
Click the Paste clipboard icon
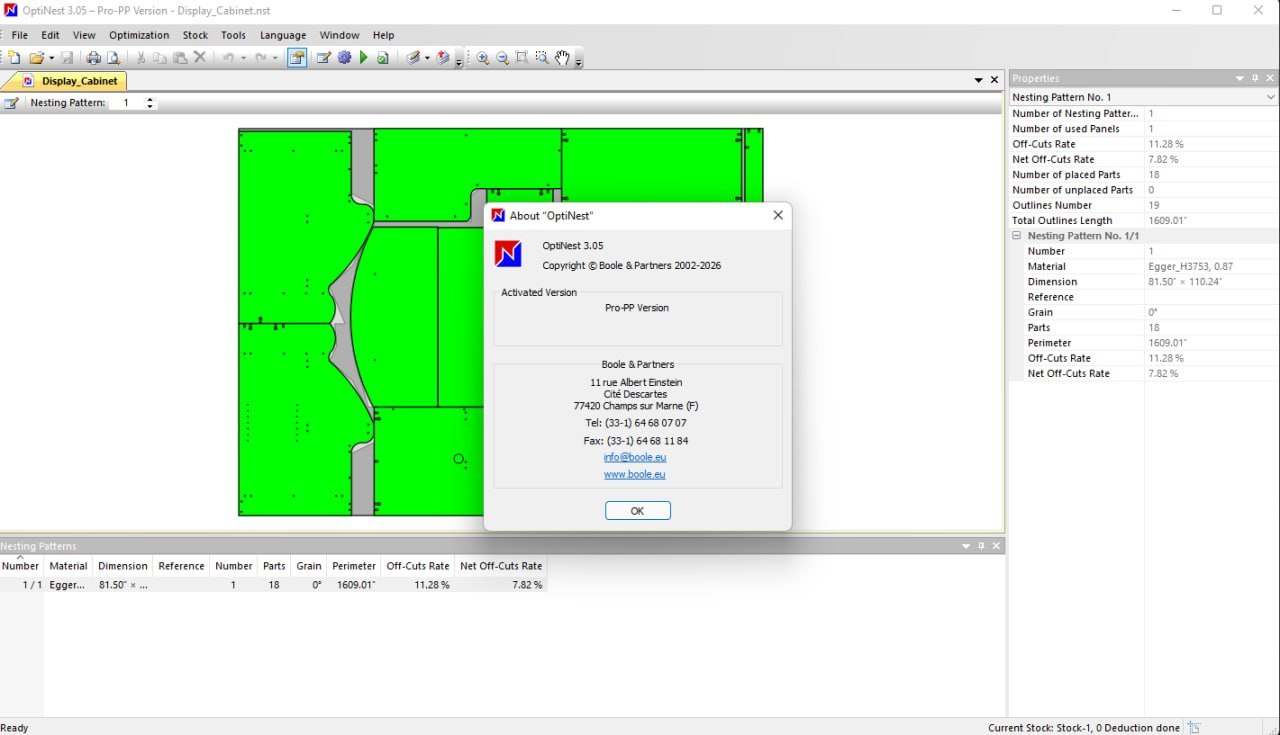[x=180, y=58]
